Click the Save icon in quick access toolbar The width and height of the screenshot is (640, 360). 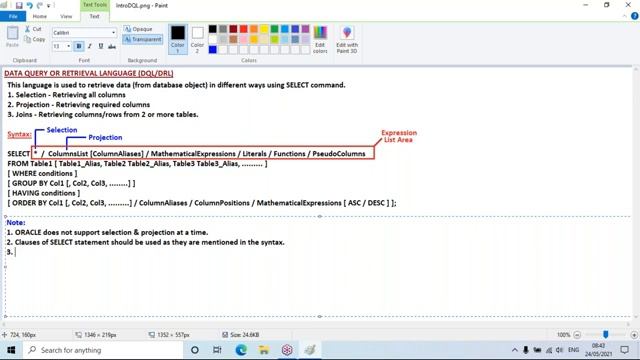click(x=19, y=5)
